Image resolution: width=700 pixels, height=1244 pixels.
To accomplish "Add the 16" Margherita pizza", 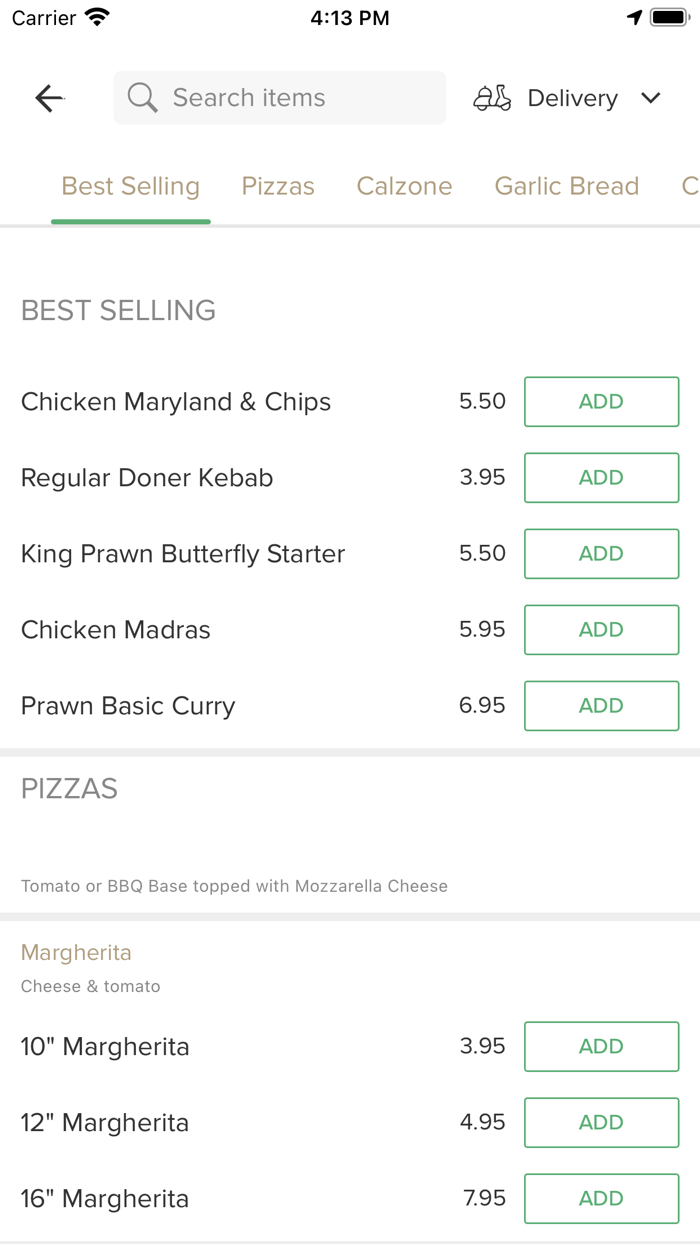I will (601, 1199).
